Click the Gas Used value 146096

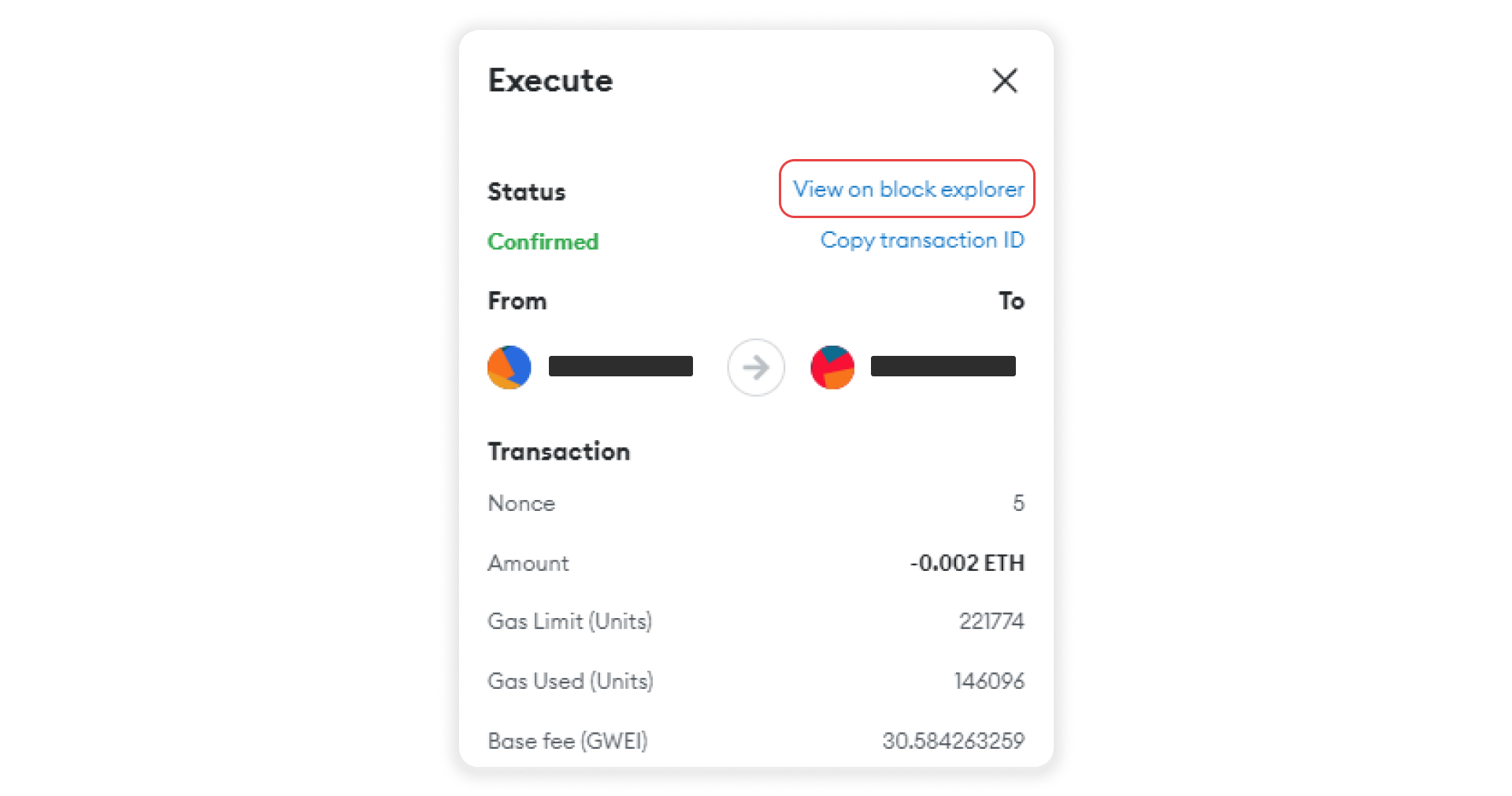pos(989,681)
